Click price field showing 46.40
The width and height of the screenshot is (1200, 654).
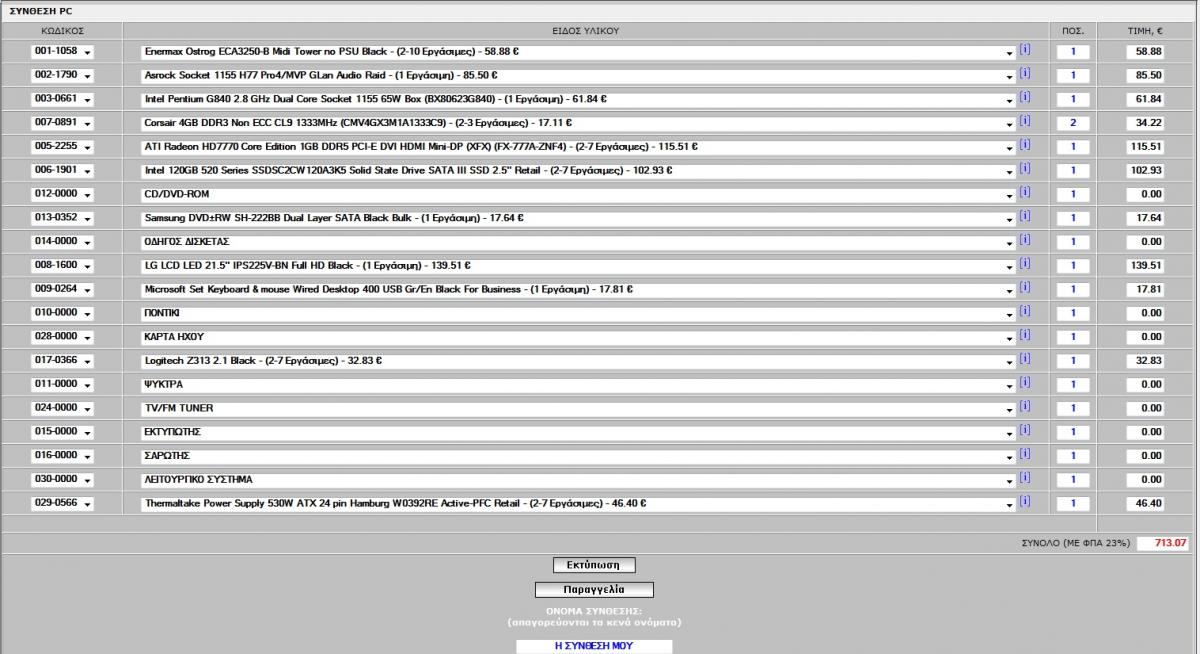(x=1147, y=504)
